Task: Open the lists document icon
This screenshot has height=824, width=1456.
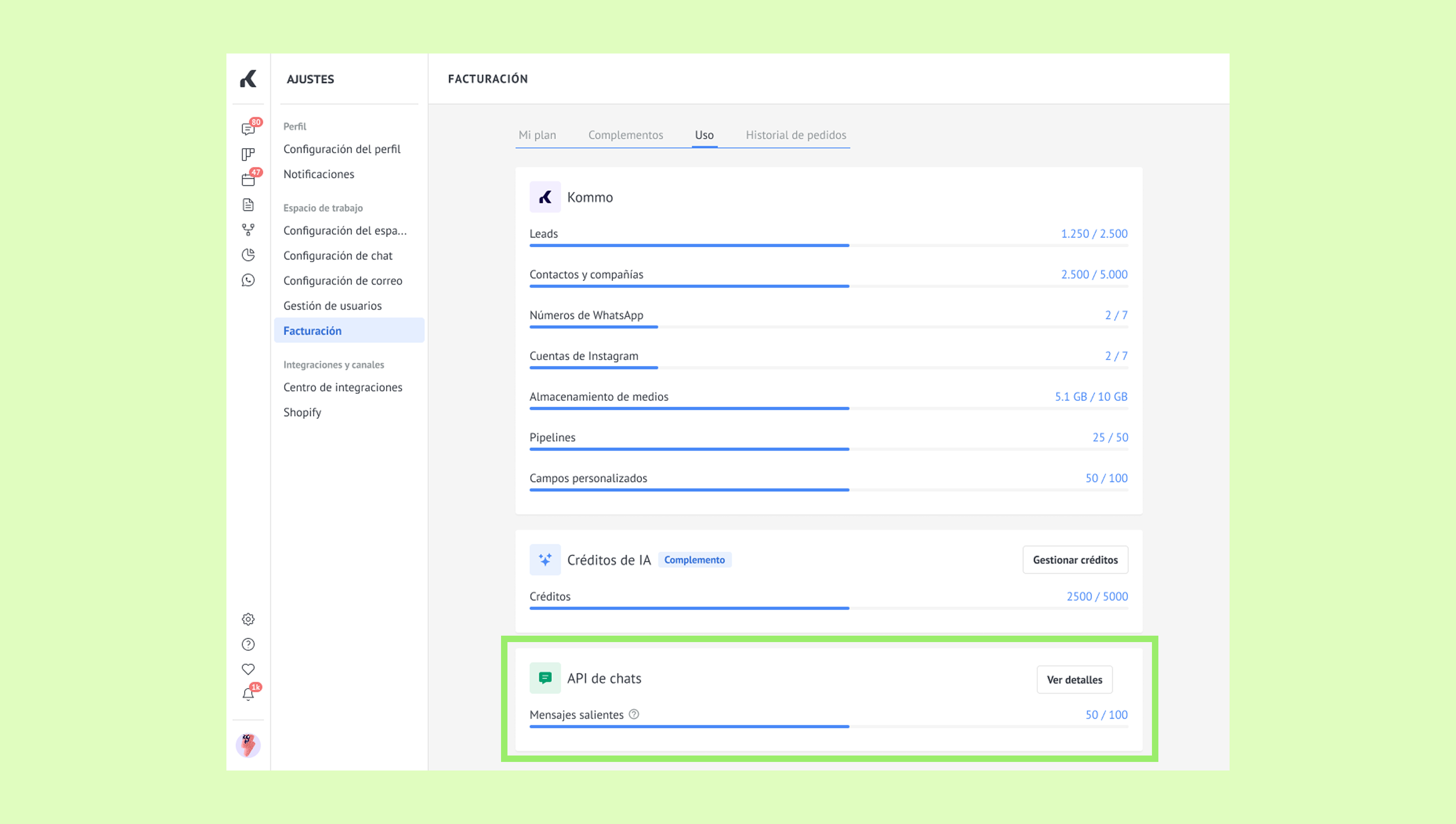Action: point(248,204)
